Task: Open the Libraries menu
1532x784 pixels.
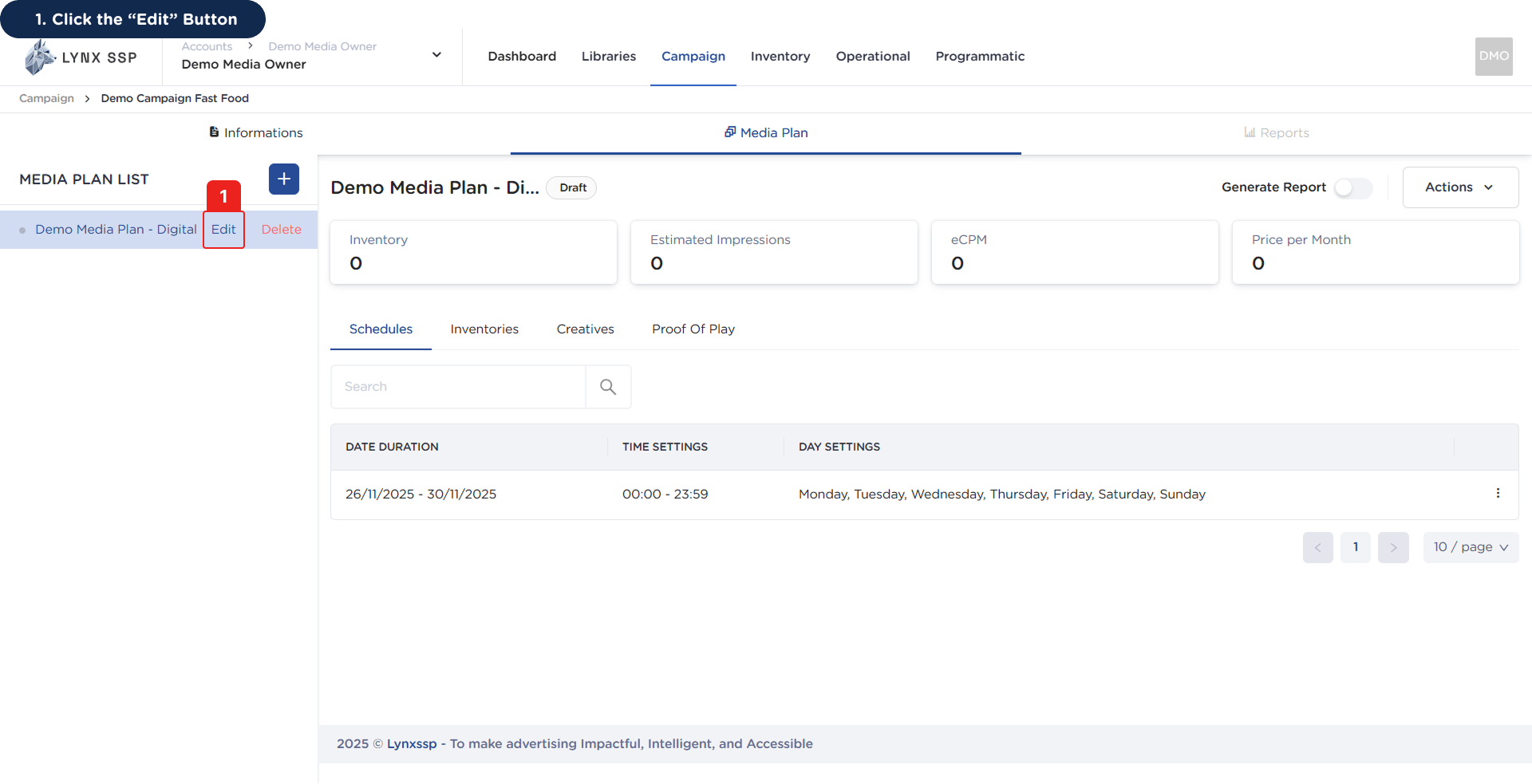Action: coord(609,57)
